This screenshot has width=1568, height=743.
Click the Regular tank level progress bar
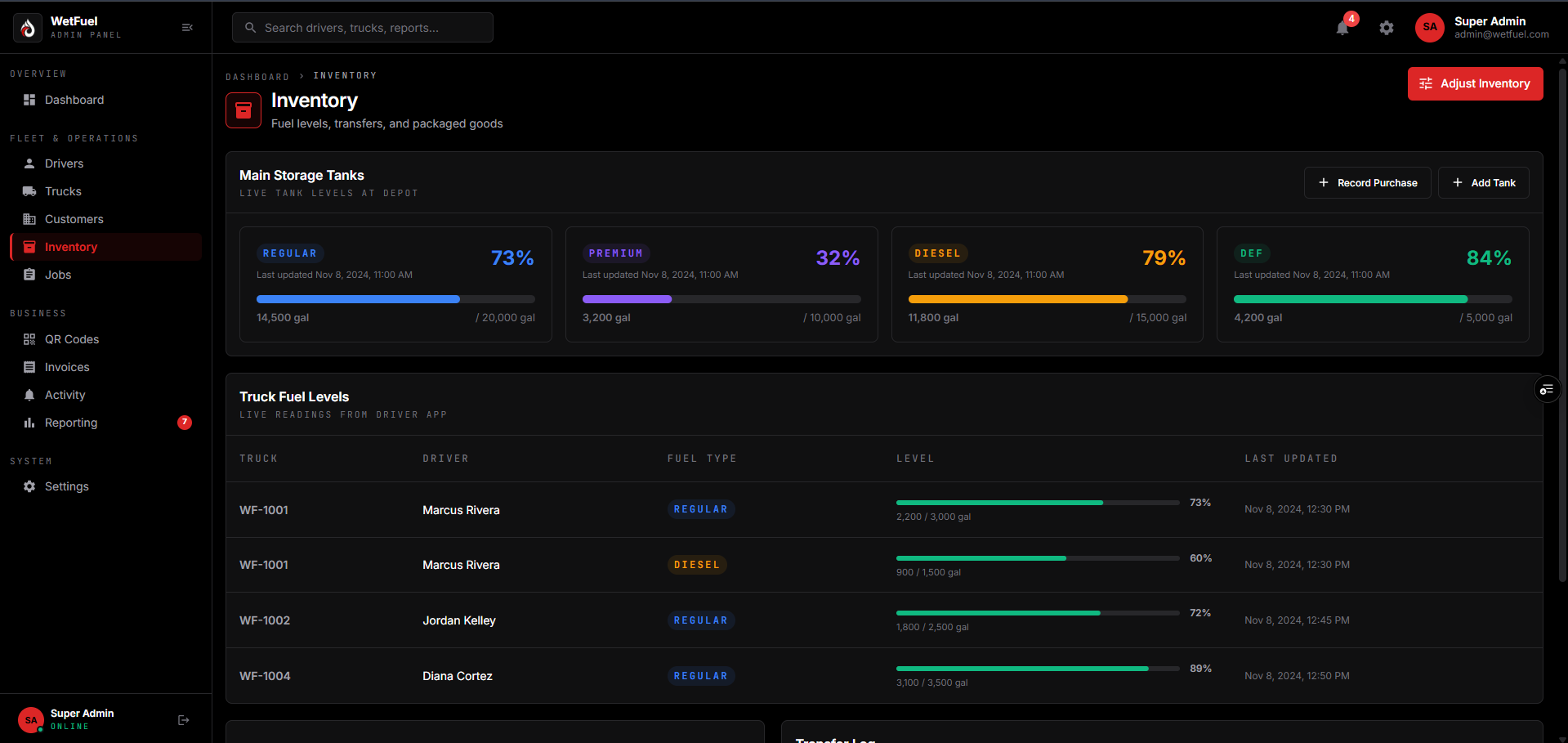pyautogui.click(x=395, y=299)
